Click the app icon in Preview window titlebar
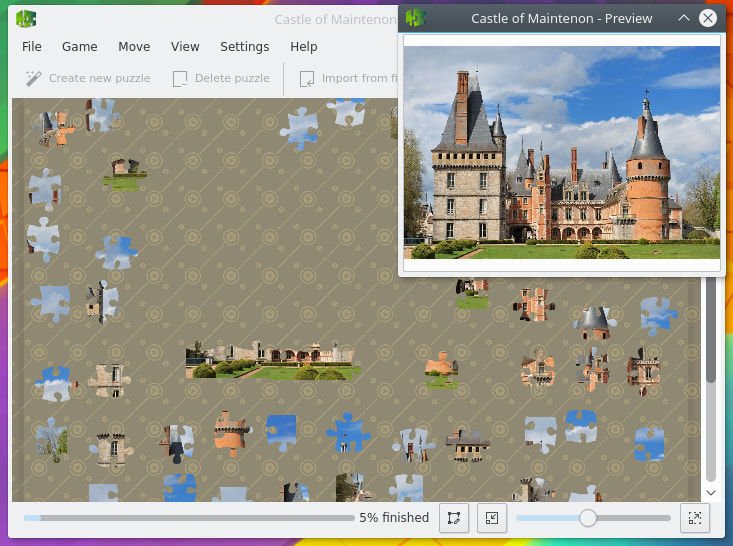The height and width of the screenshot is (546, 733). click(416, 18)
